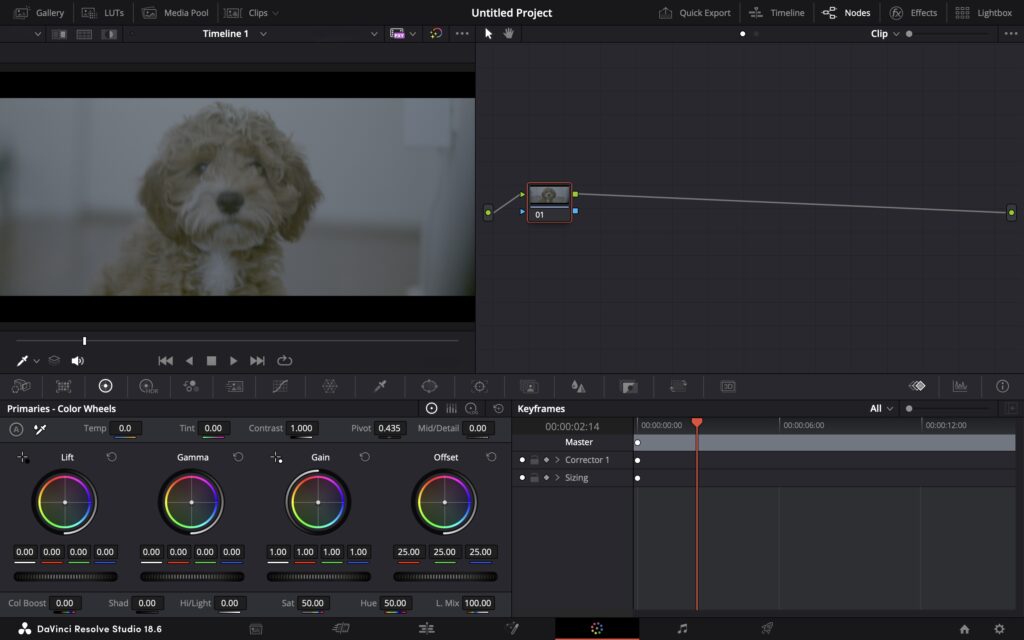Open the Qualifier eyedropper palette
Viewport: 1024px width, 640px height.
pos(380,386)
